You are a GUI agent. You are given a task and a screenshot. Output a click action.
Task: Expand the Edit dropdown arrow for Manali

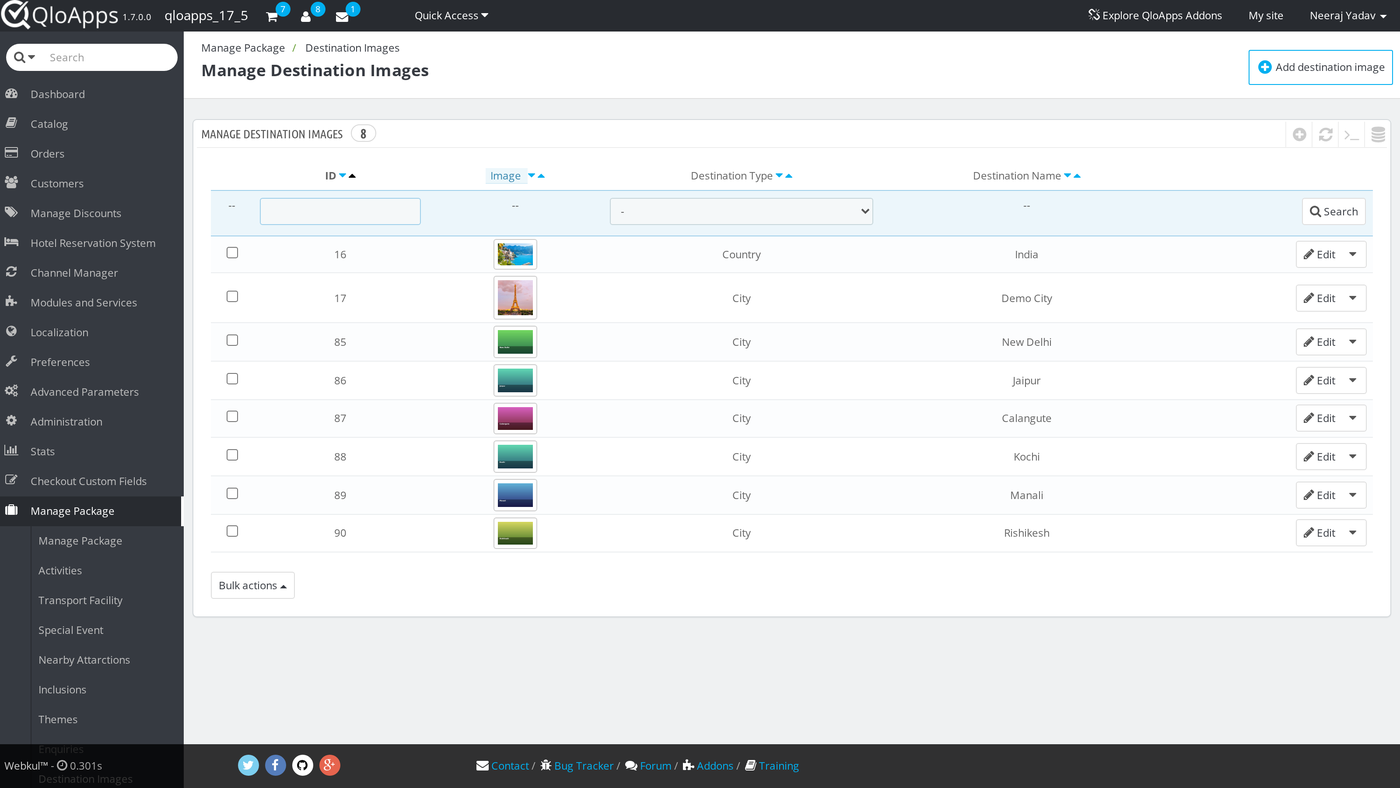[1353, 495]
